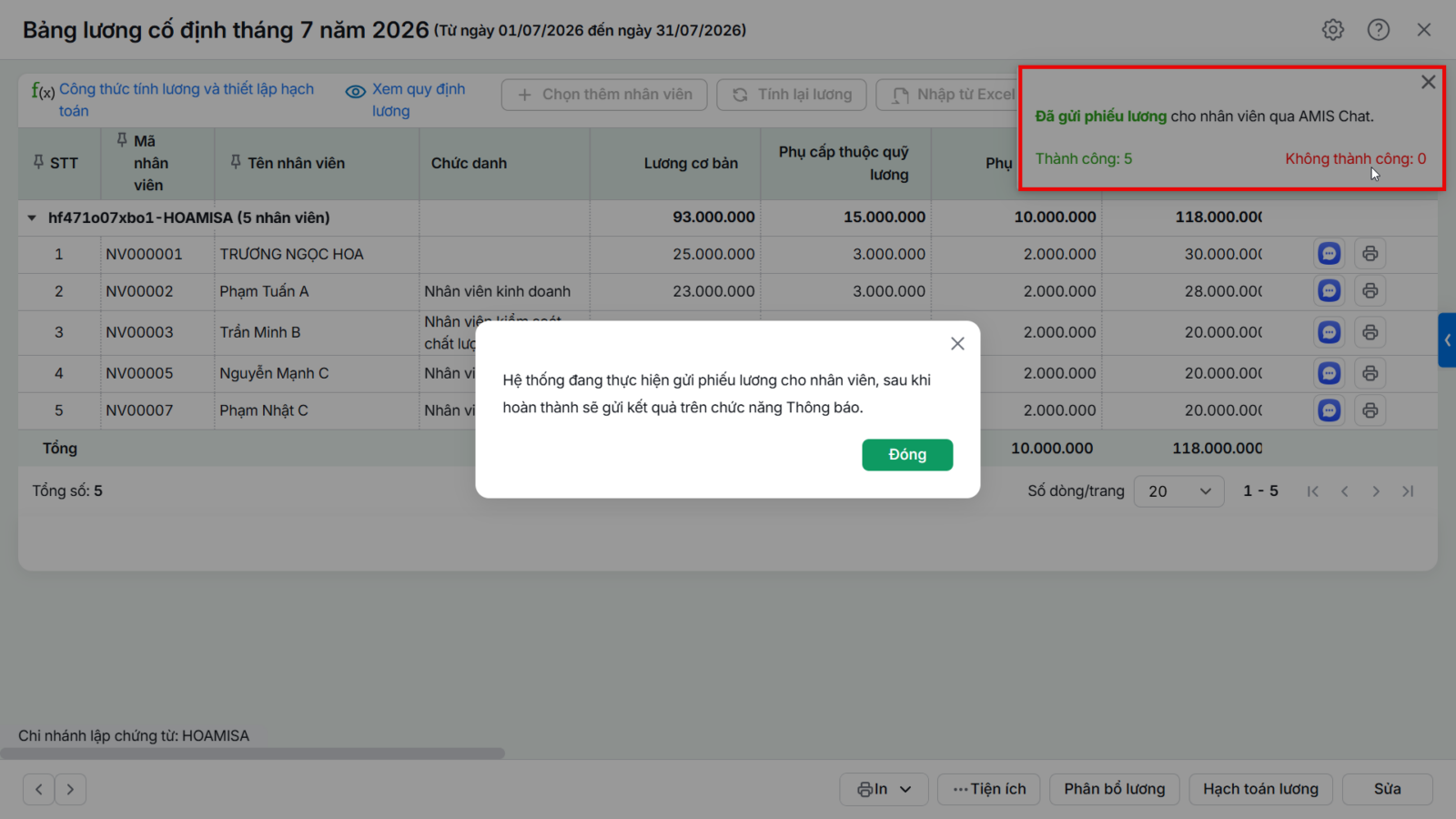
Task: Close the AMIS Chat notification toast
Action: coord(1429,82)
